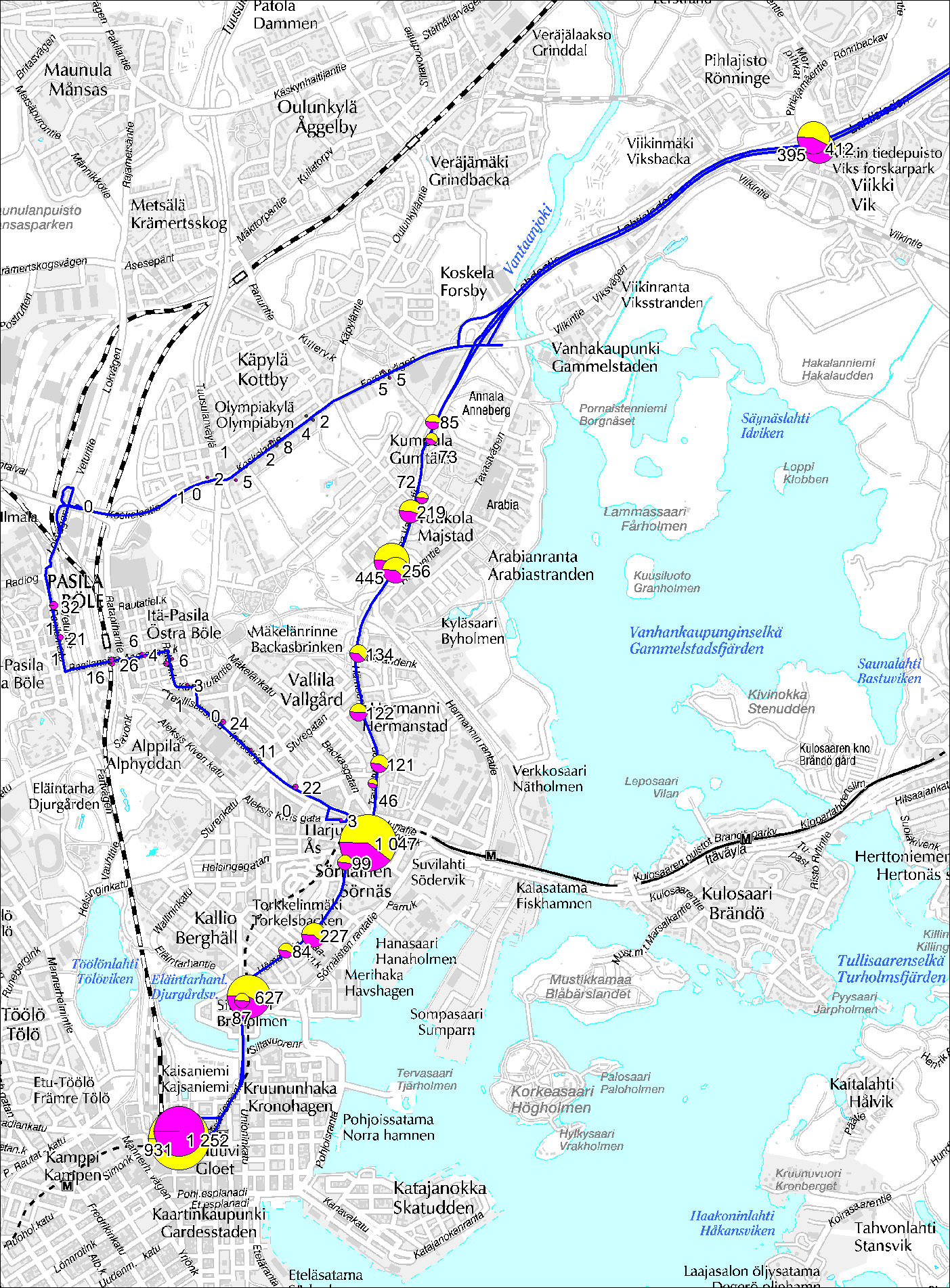
Task: Click the Kalasatama Fiskhamnen label
Action: pos(554,895)
